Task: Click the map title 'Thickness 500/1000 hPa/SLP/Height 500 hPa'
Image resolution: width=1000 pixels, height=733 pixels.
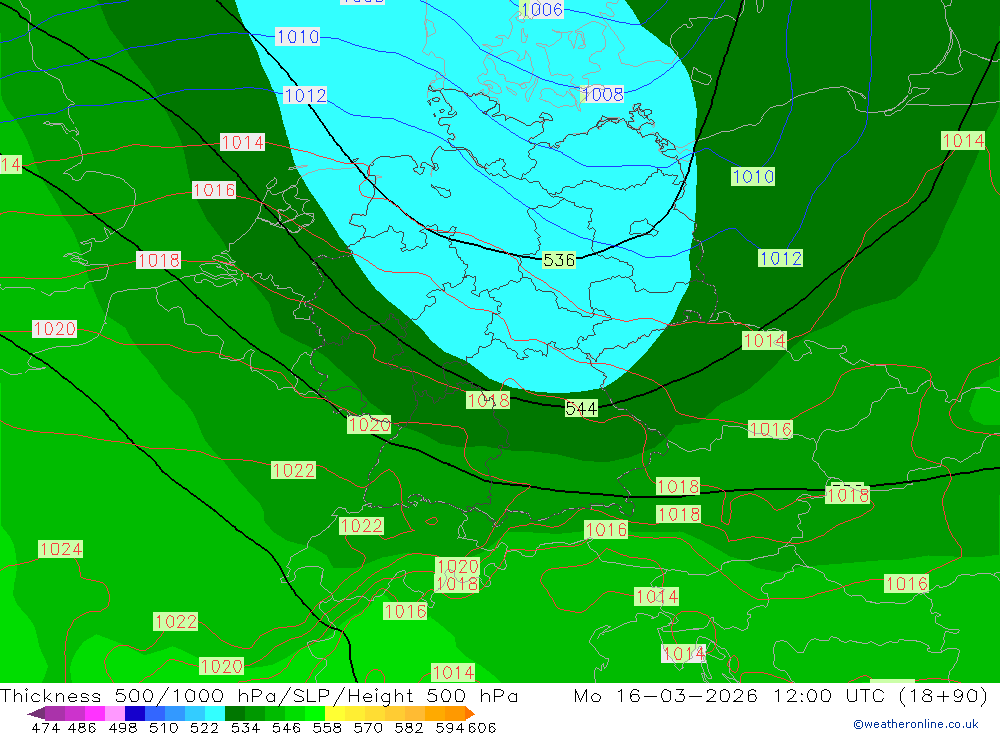Action: [x=259, y=695]
